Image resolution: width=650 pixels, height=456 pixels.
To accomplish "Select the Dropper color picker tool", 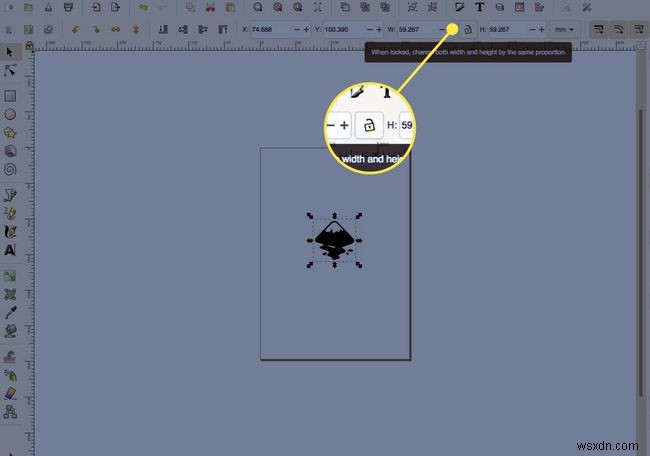I will (x=10, y=313).
